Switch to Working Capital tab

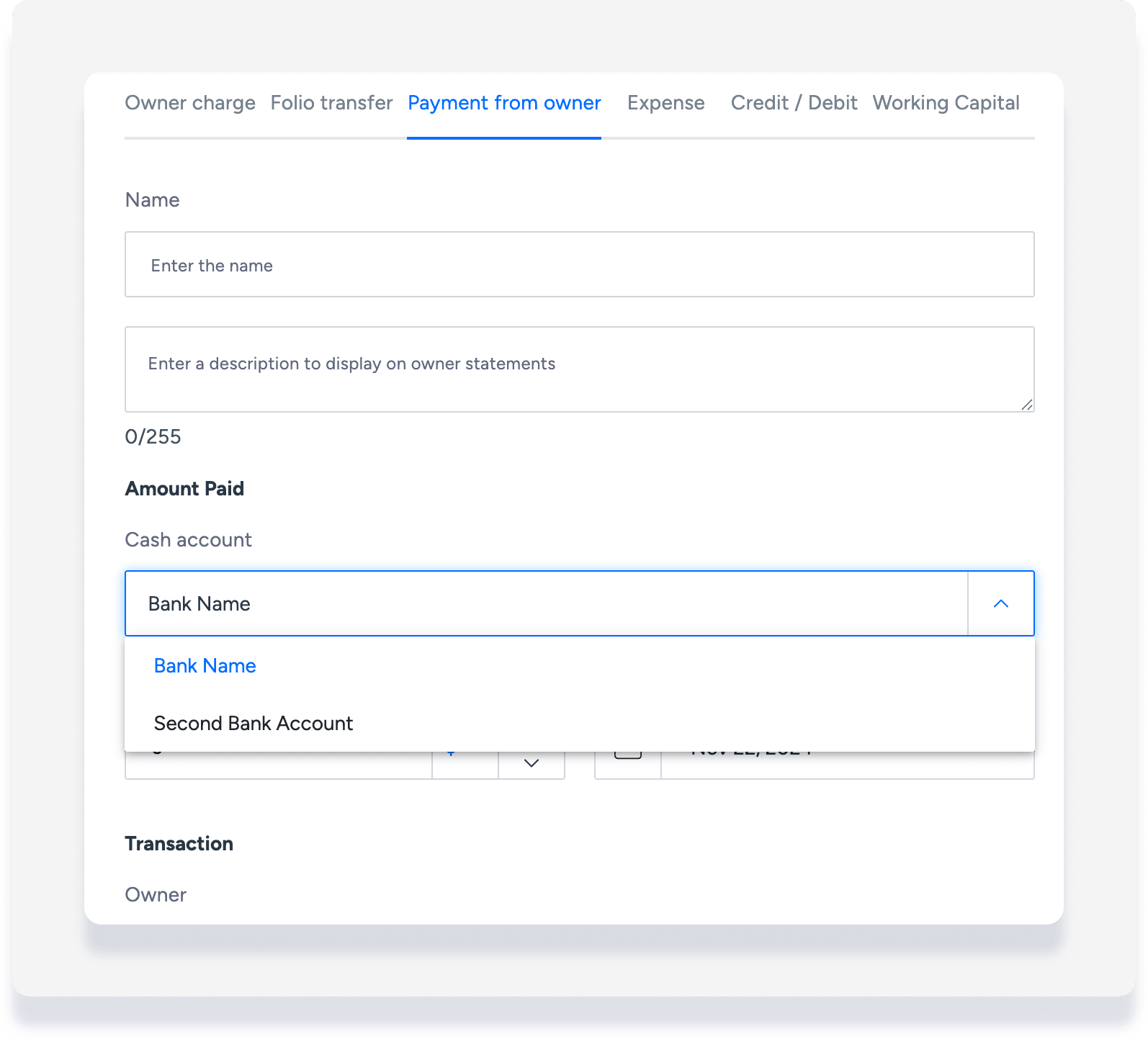click(x=946, y=103)
